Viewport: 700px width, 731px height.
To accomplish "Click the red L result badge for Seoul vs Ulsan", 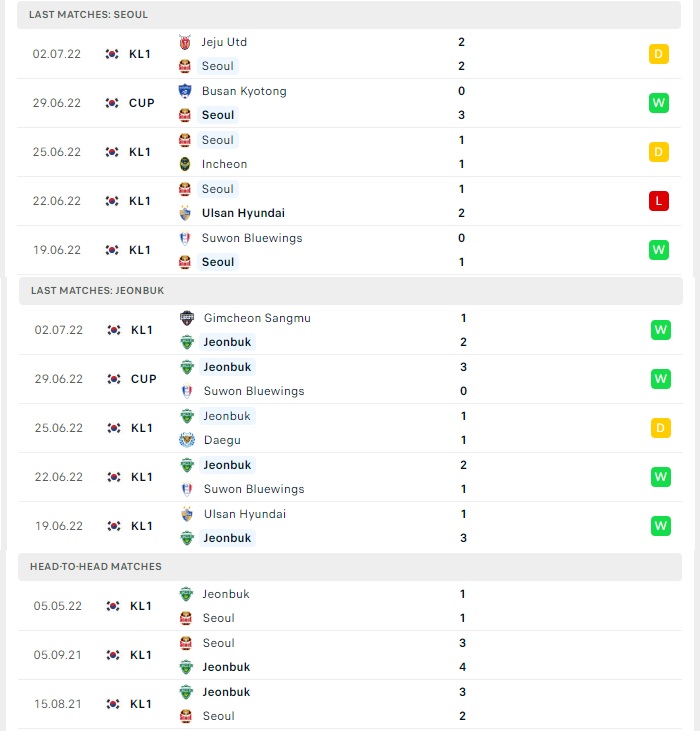I will (659, 201).
